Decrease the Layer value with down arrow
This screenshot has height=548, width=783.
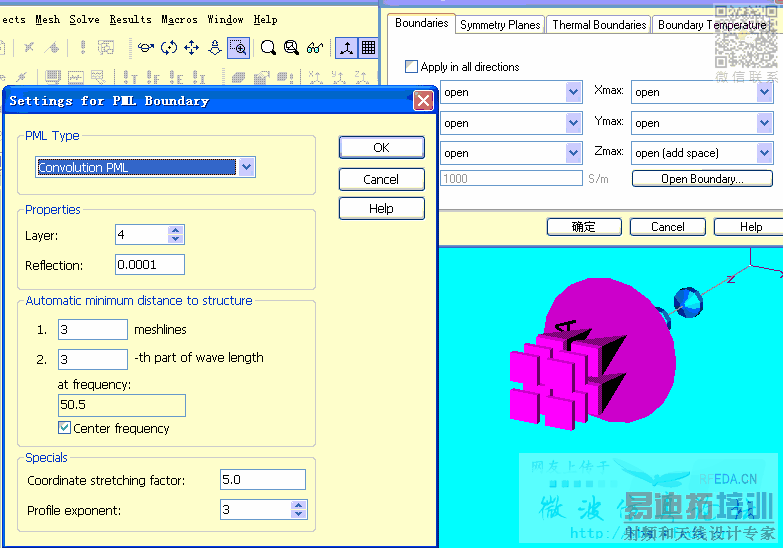point(176,239)
